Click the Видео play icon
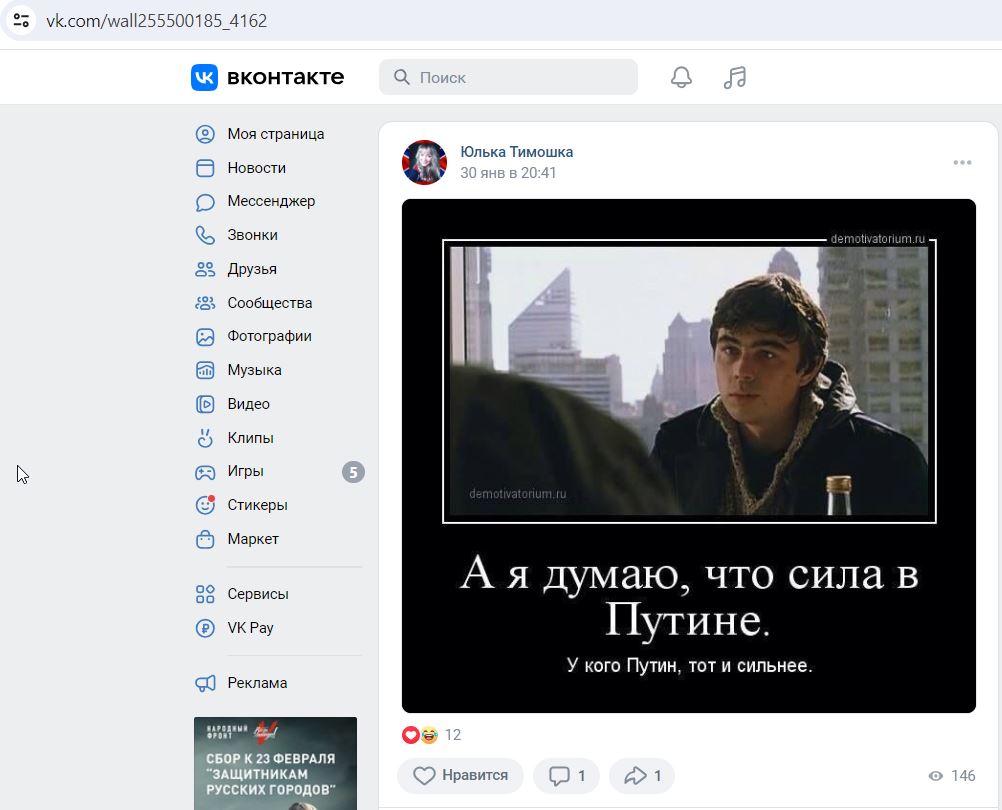Image resolution: width=1002 pixels, height=810 pixels. tap(205, 404)
